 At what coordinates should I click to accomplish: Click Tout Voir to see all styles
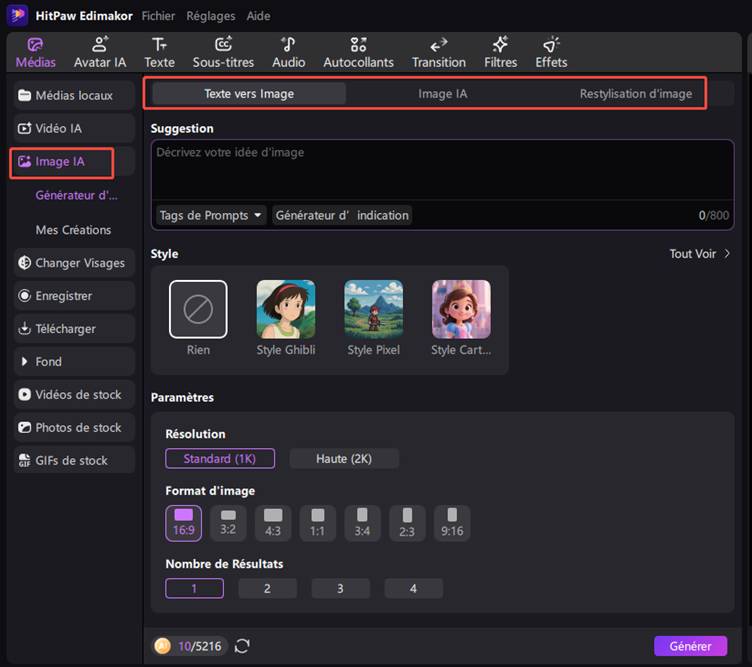(699, 254)
